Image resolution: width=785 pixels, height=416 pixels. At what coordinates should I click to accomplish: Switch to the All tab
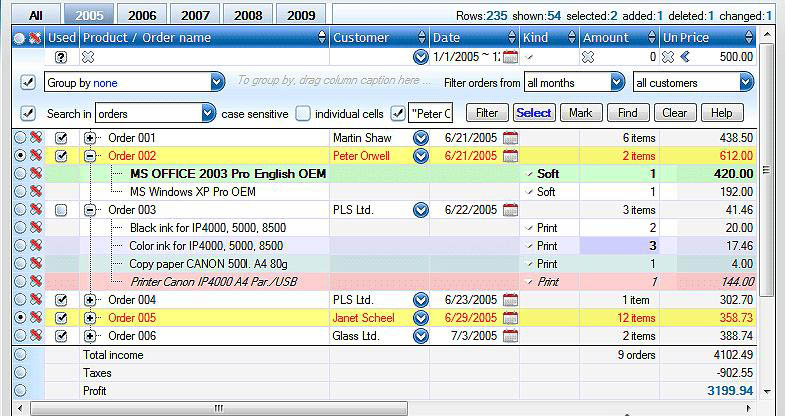36,15
